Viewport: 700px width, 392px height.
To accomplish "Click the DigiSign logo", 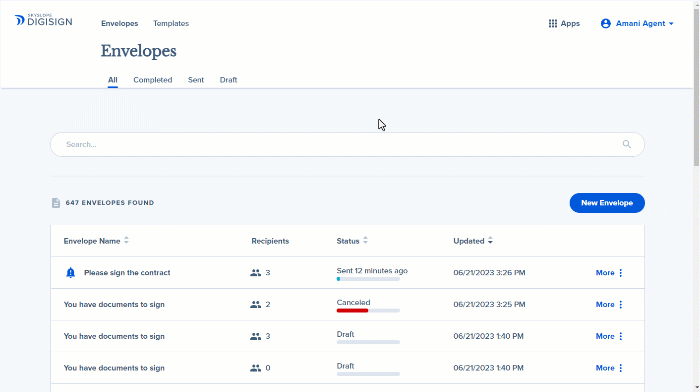I will (43, 21).
